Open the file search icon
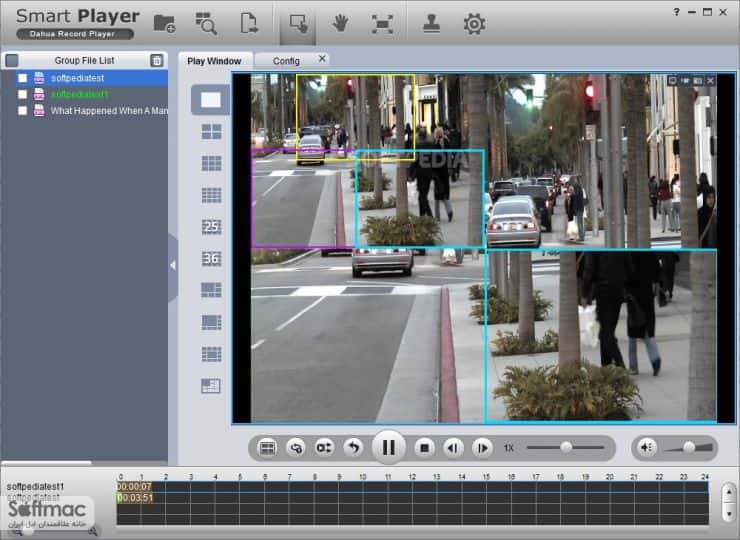This screenshot has width=740, height=540. coord(206,23)
